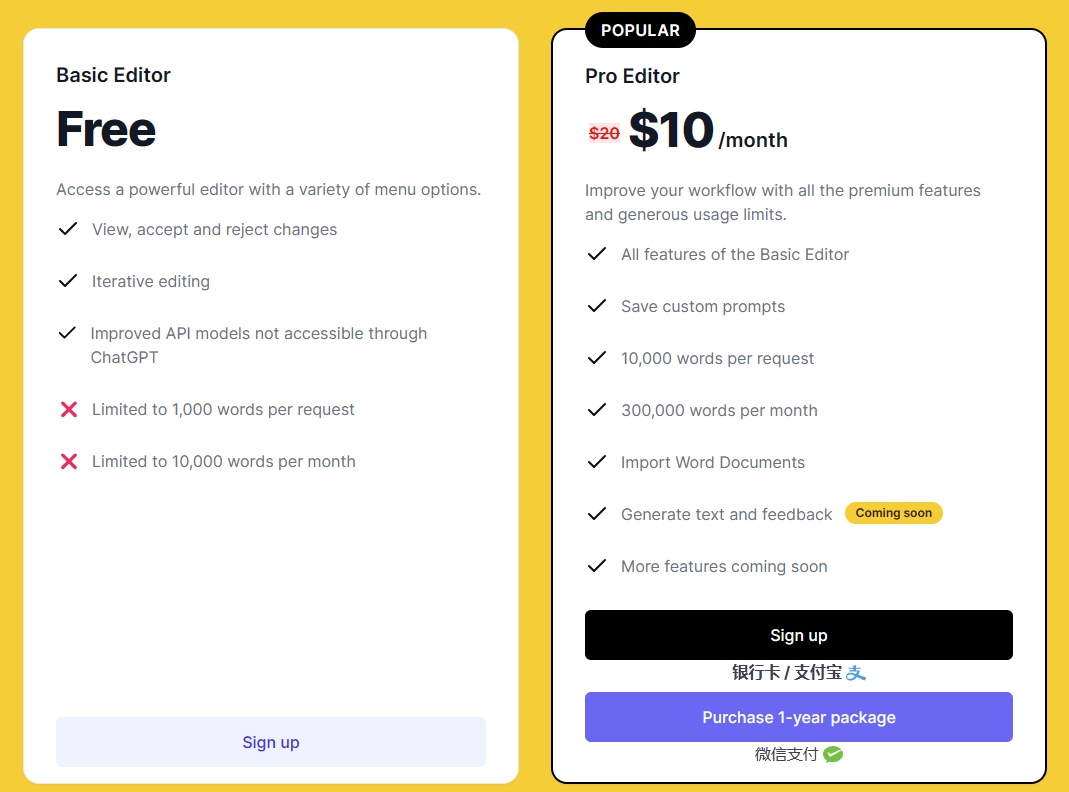The width and height of the screenshot is (1069, 792).
Task: Click the black Pro Editor Sign up button
Action: (x=798, y=635)
